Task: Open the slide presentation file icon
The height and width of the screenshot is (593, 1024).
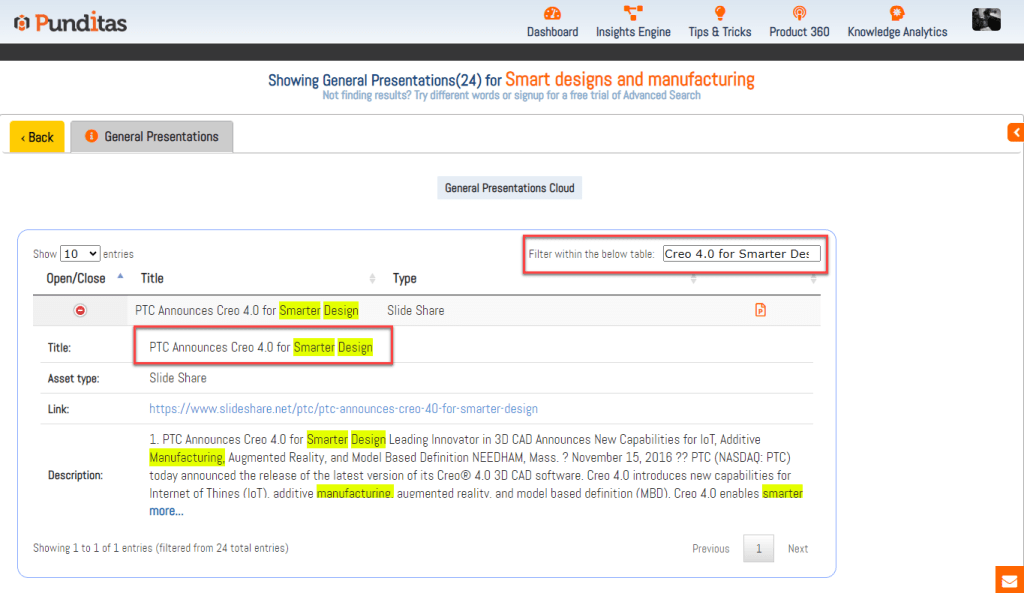Action: pyautogui.click(x=761, y=311)
